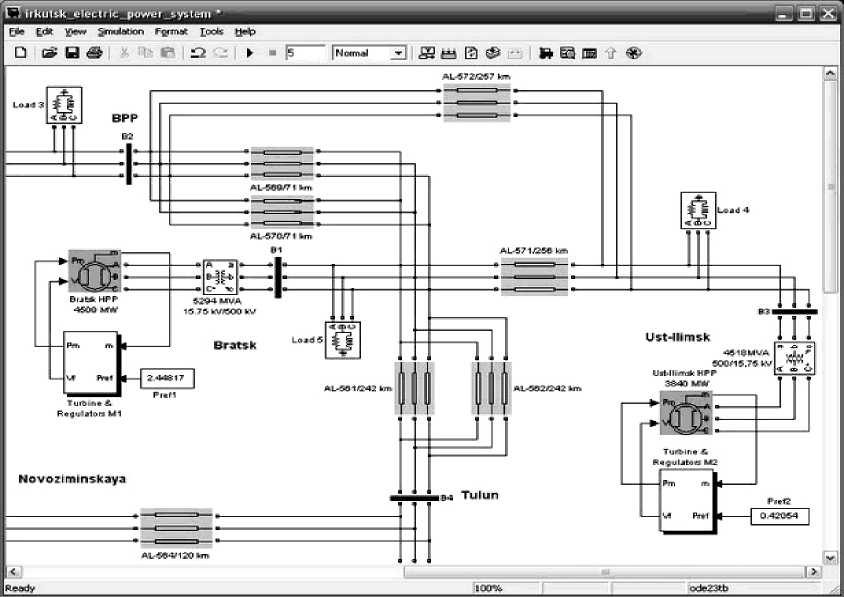Viewport: 844px width, 597px height.
Task: Select the AL-572/257 km line block
Action: [477, 102]
